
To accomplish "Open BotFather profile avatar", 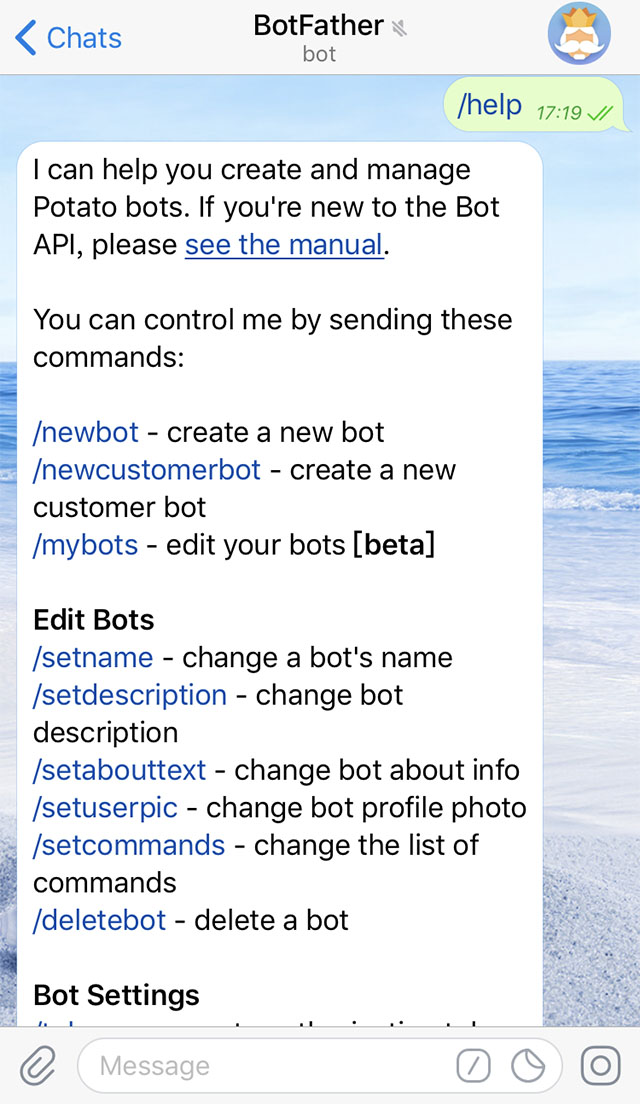I will click(x=579, y=34).
